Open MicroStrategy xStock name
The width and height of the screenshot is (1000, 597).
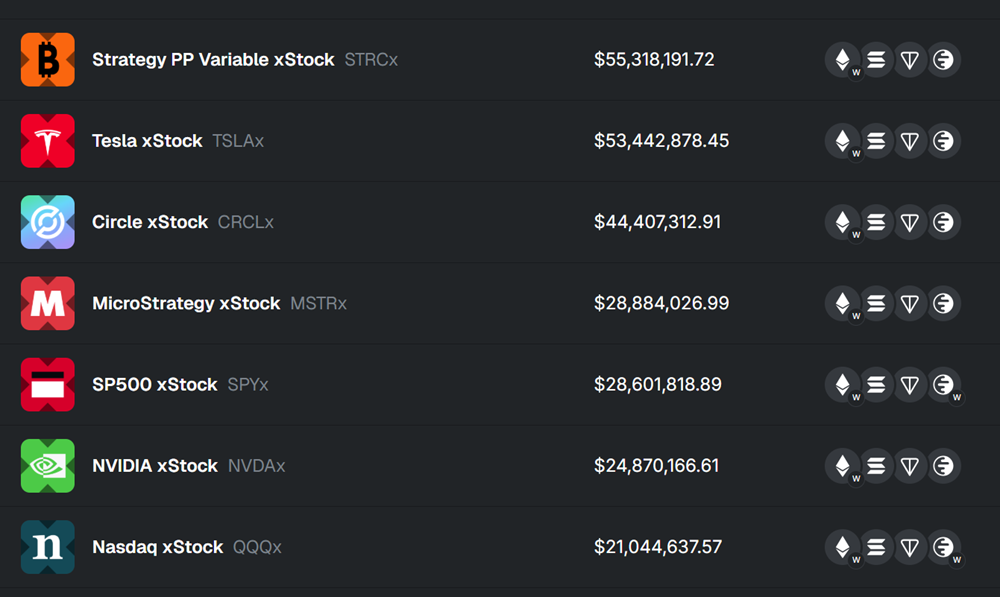pyautogui.click(x=186, y=303)
